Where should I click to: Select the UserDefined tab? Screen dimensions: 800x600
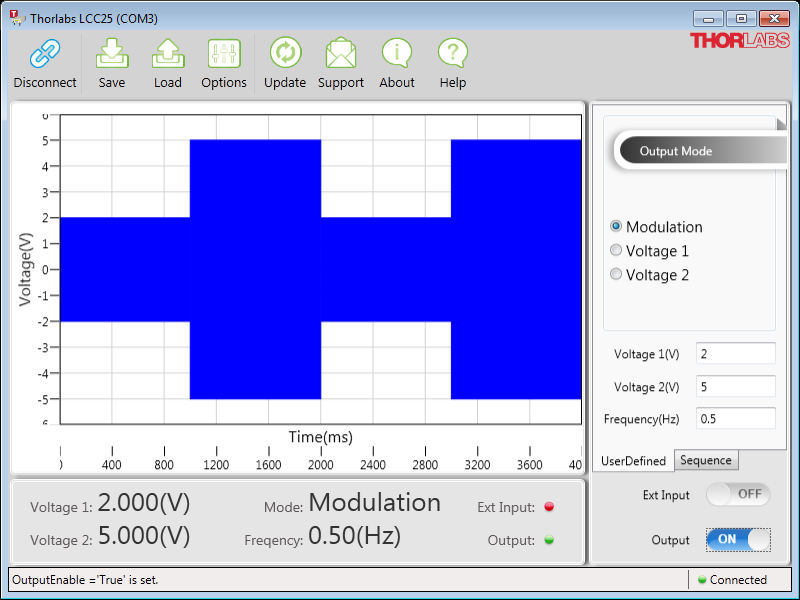click(x=632, y=461)
